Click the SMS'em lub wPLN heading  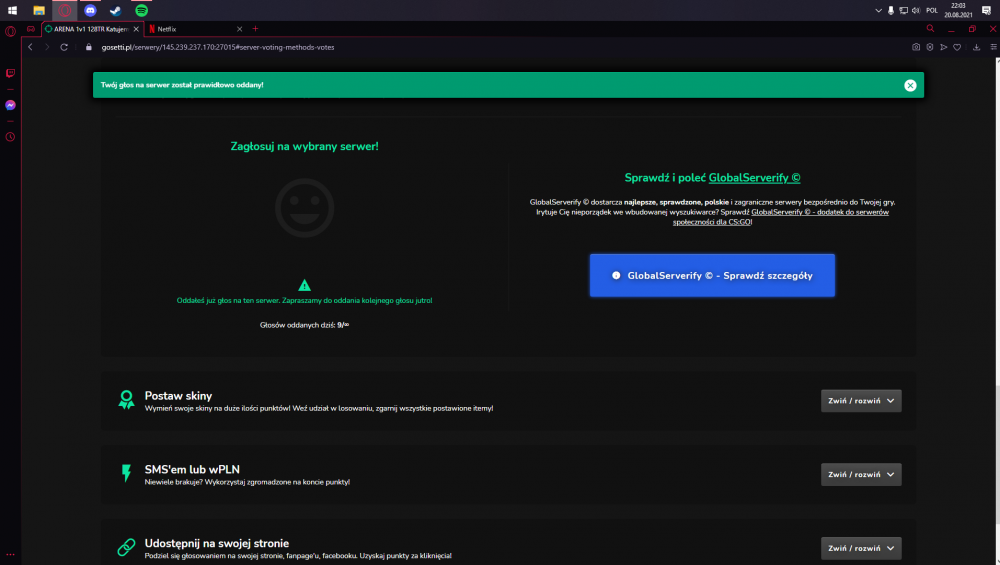click(x=192, y=469)
